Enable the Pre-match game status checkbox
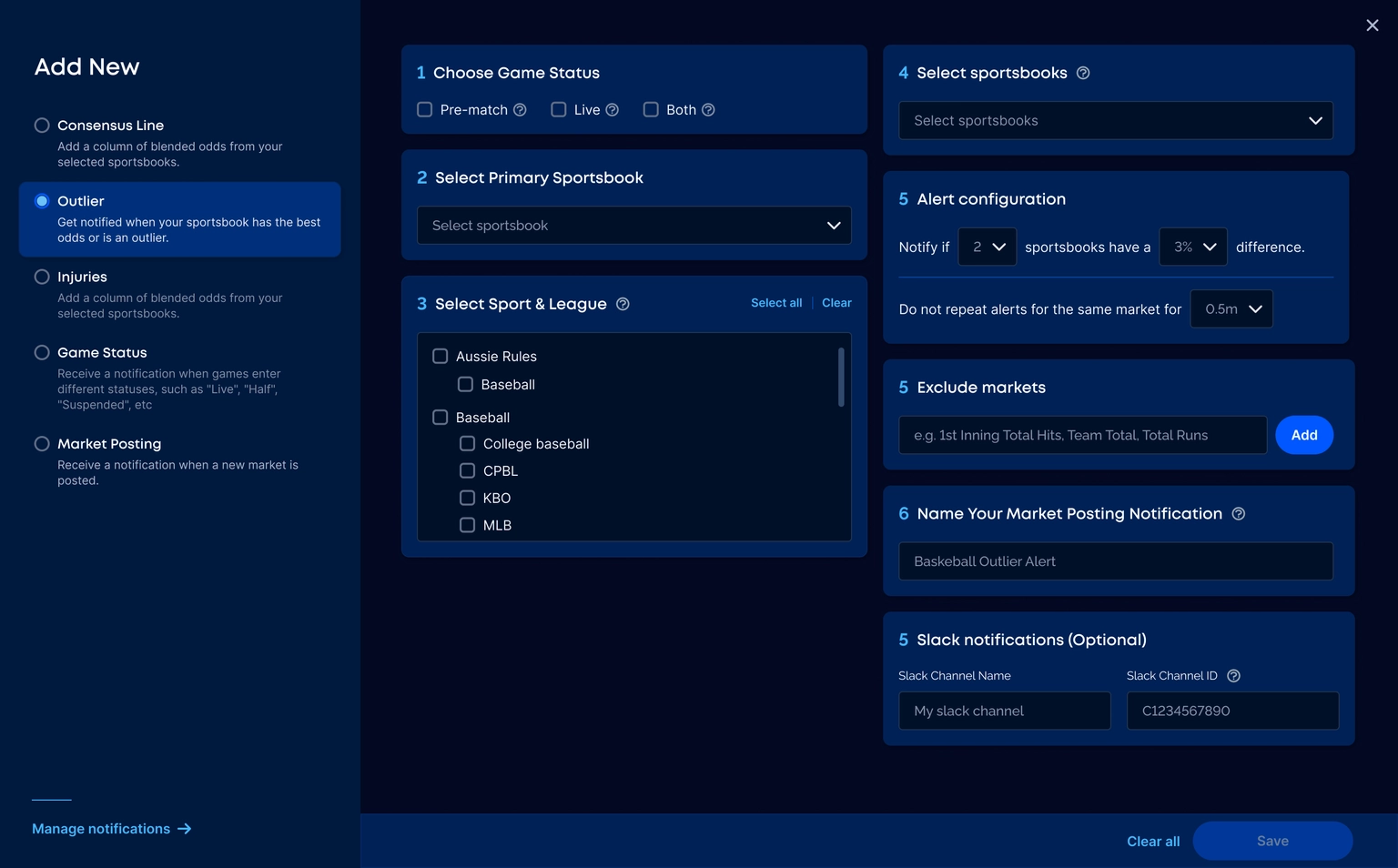The height and width of the screenshot is (868, 1398). 425,110
